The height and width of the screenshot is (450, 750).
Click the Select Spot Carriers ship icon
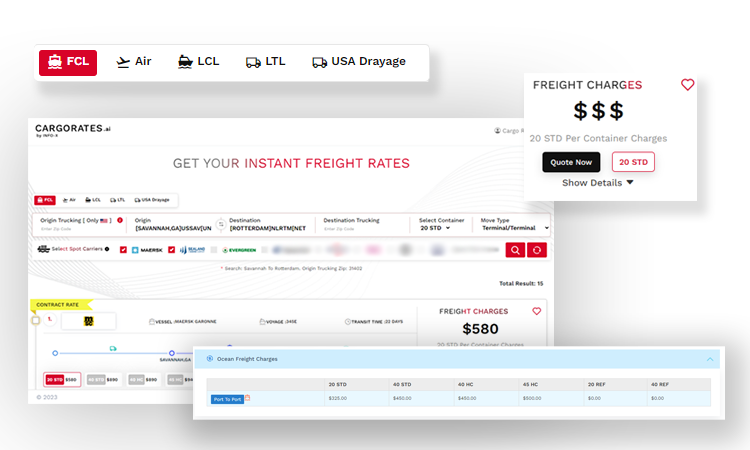44,249
